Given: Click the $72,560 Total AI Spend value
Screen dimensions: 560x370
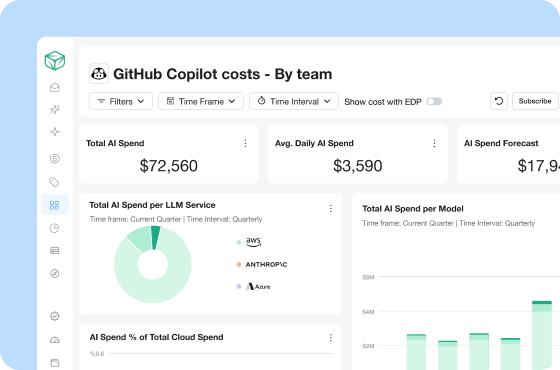Looking at the screenshot, I should (x=169, y=166).
